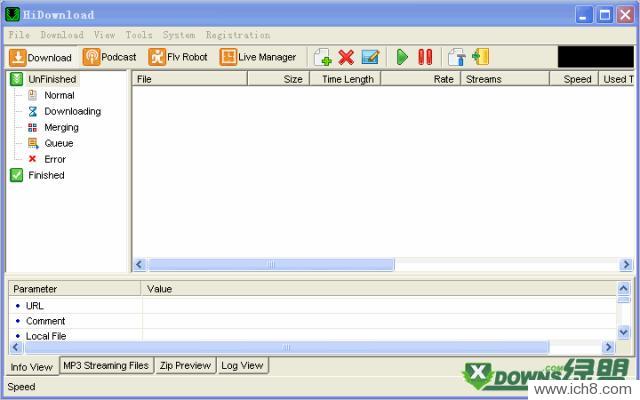Viewport: 640px width, 400px height.
Task: Select the Local File parameter row
Action: pos(312,336)
